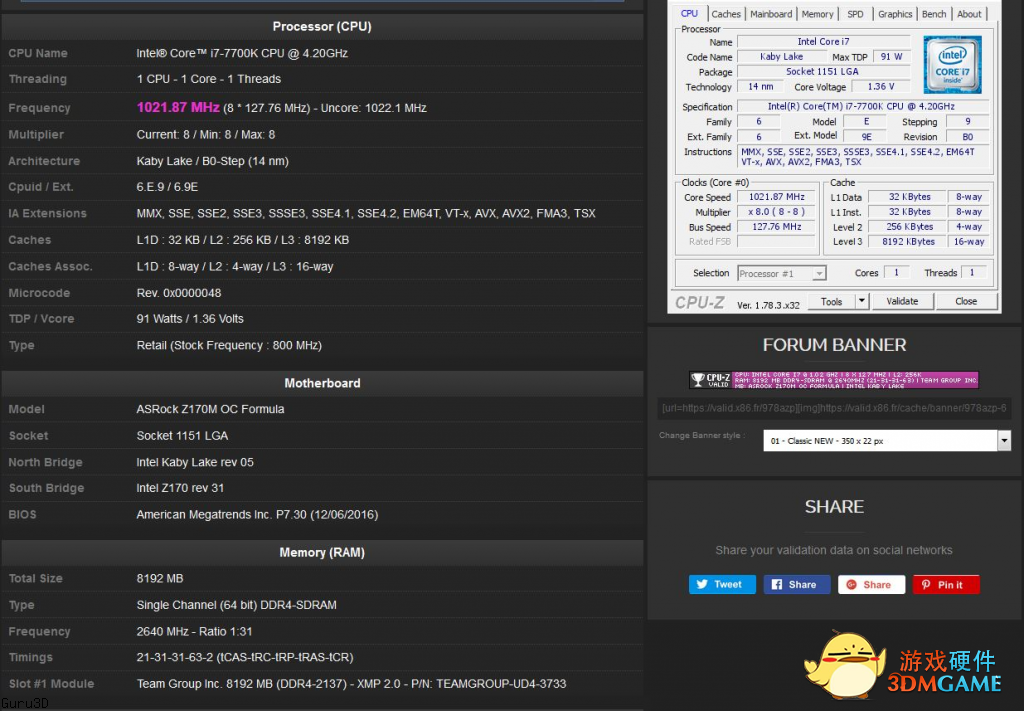The width and height of the screenshot is (1024, 711).
Task: Select the Level 3 cache '8192 KBytes' field
Action: pos(908,242)
